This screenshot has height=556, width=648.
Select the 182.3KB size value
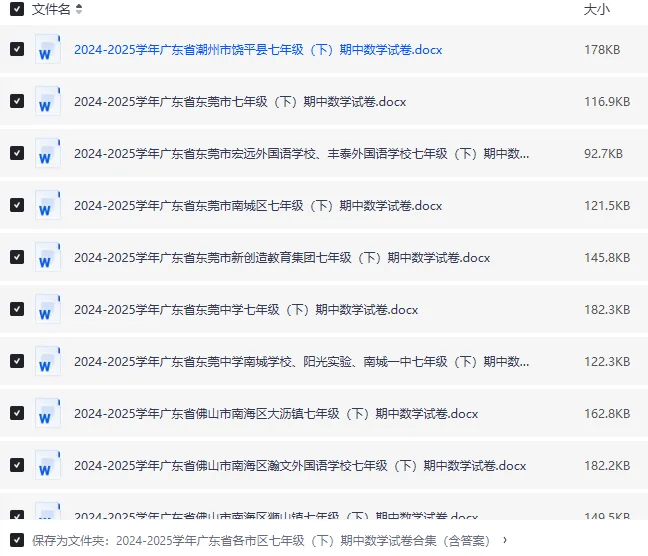coord(607,310)
